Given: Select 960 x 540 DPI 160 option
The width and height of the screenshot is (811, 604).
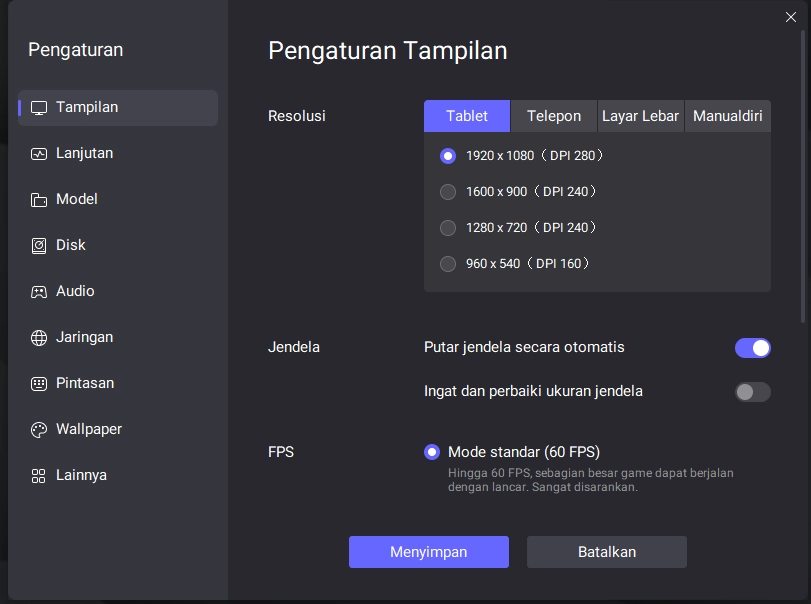Looking at the screenshot, I should 448,264.
